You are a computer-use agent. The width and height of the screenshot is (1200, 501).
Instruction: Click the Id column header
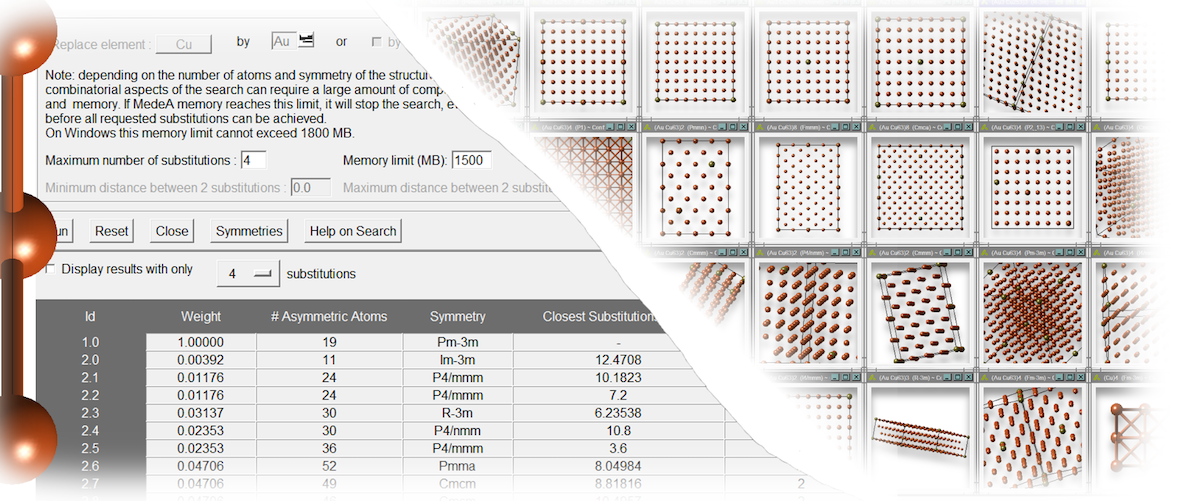point(90,316)
